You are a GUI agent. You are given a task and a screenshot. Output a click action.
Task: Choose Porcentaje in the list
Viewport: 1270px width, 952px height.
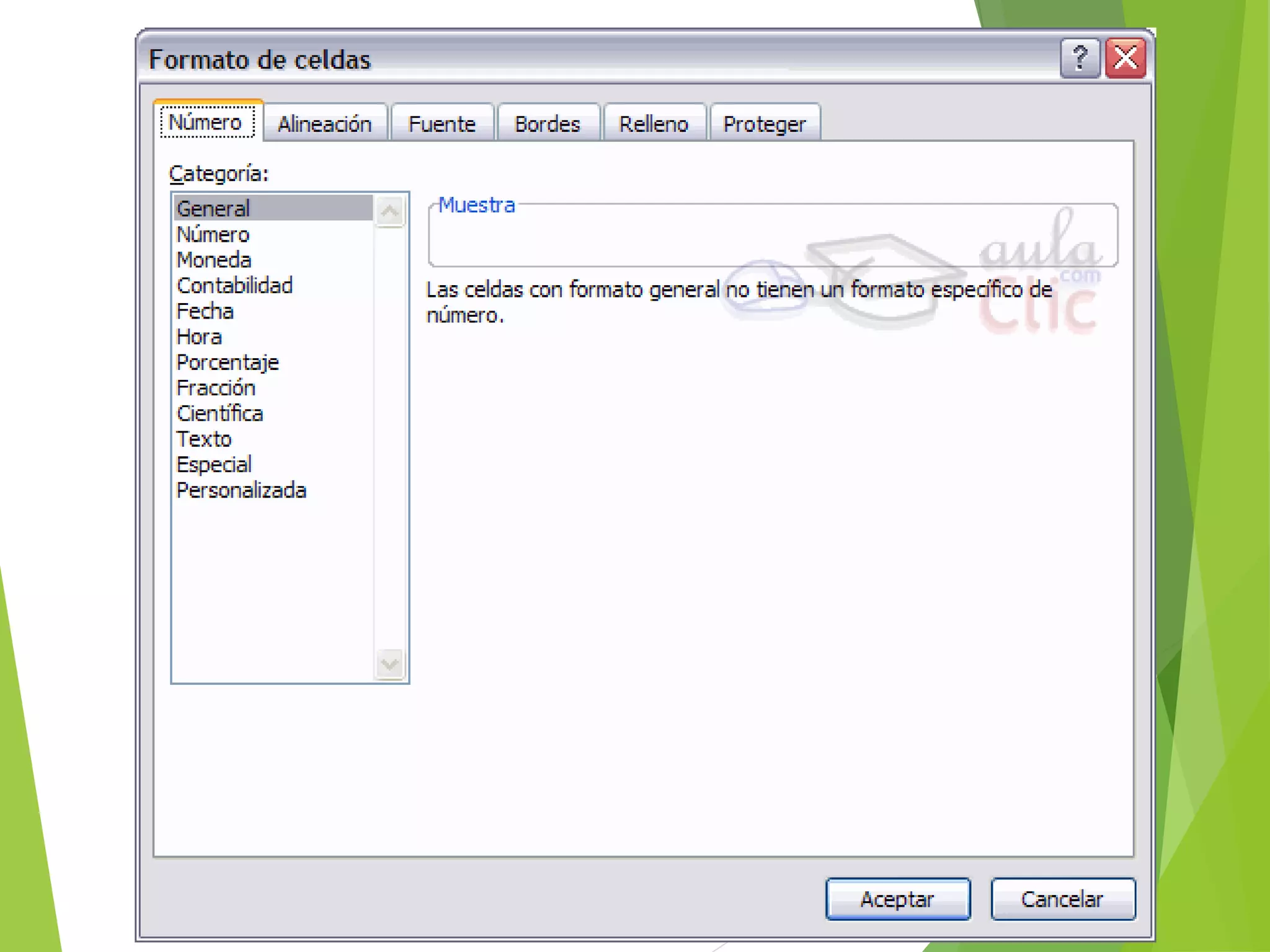point(228,363)
